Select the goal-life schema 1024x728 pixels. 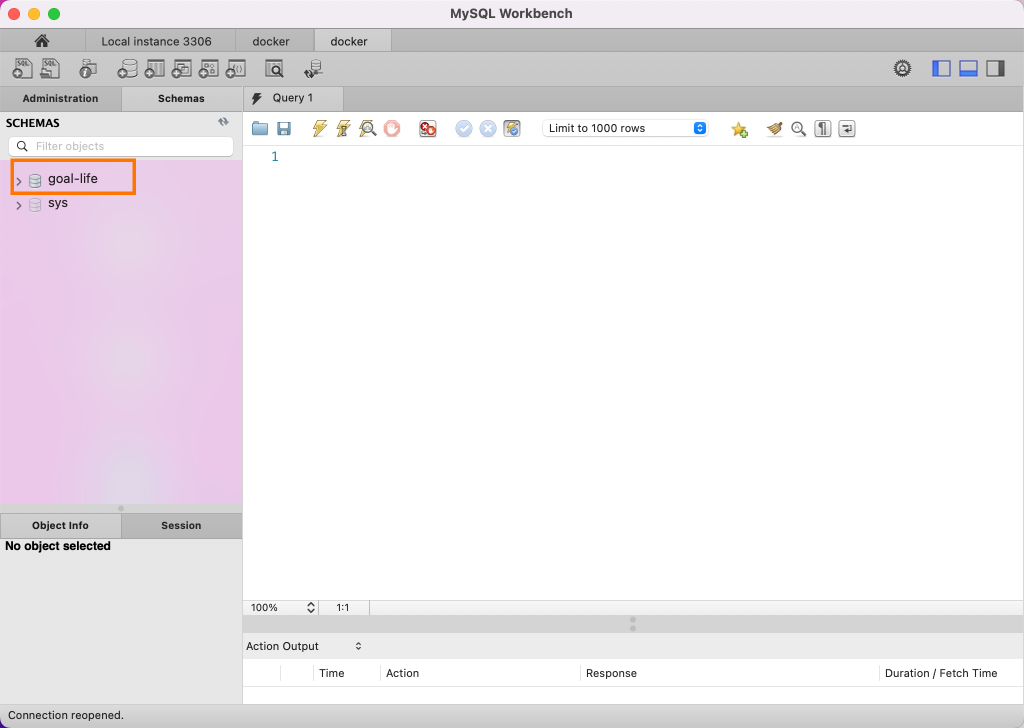[x=72, y=178]
